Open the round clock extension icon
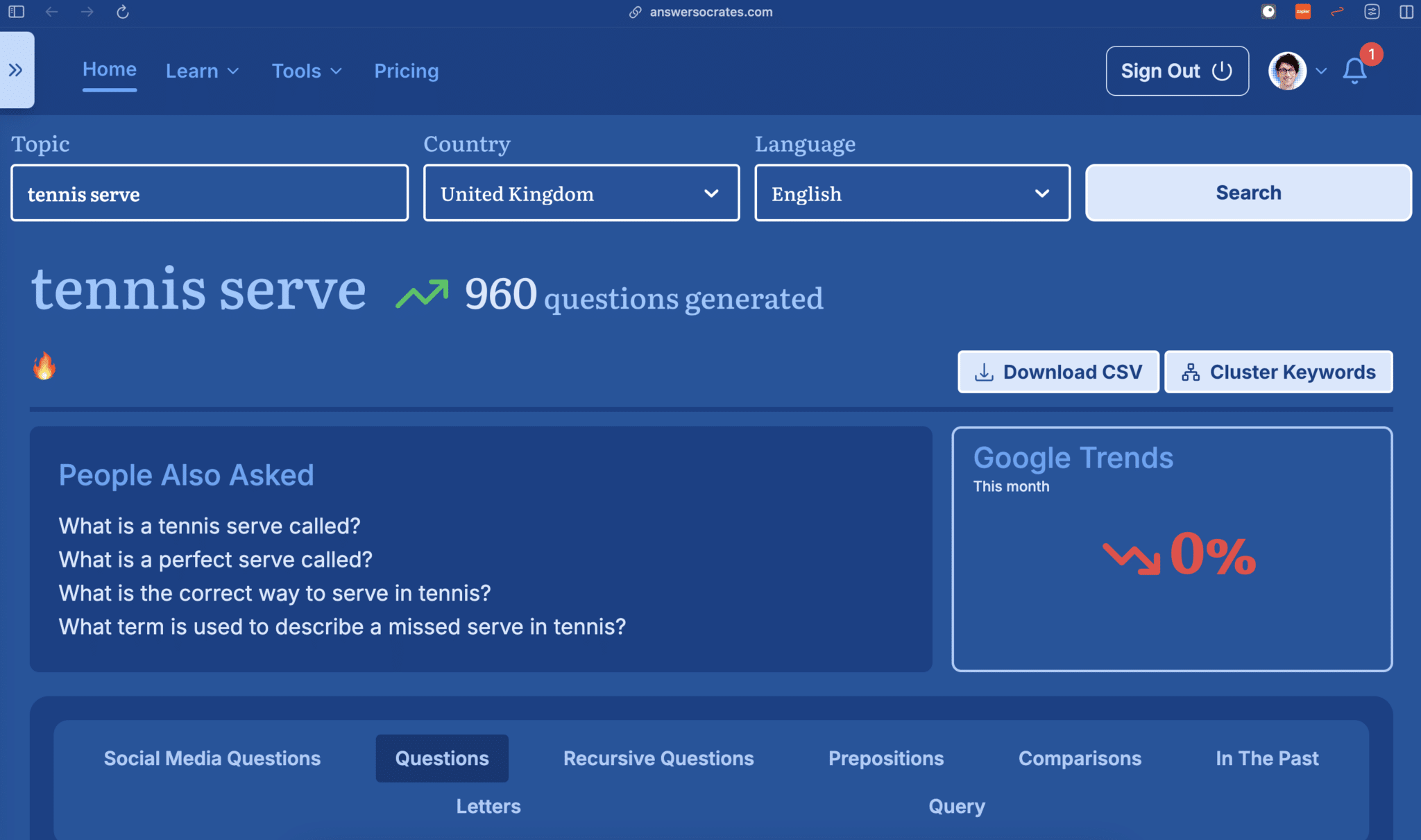The width and height of the screenshot is (1421, 840). [1268, 12]
